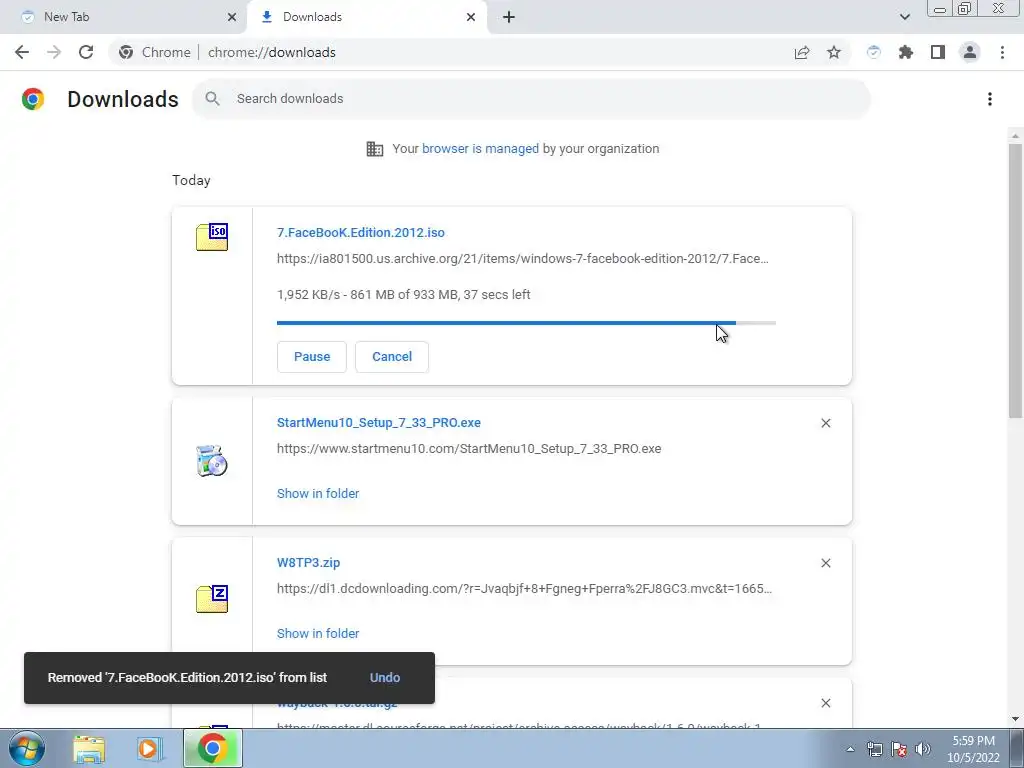
Task: Switch to the New Tab tab
Action: coord(124,17)
